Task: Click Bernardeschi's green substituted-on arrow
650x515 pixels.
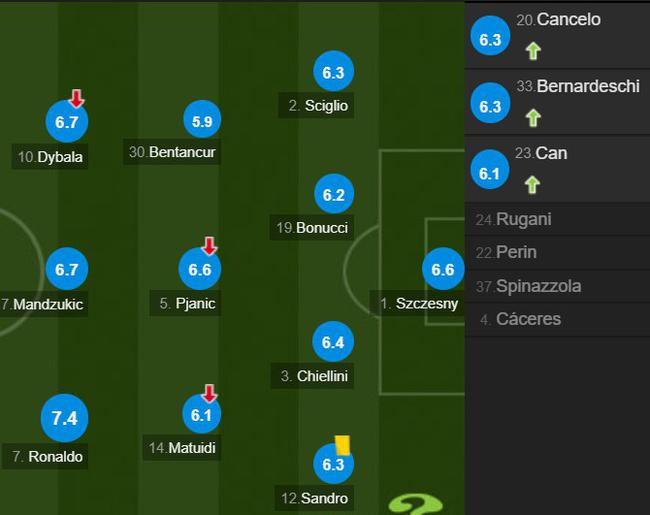Action: click(532, 117)
